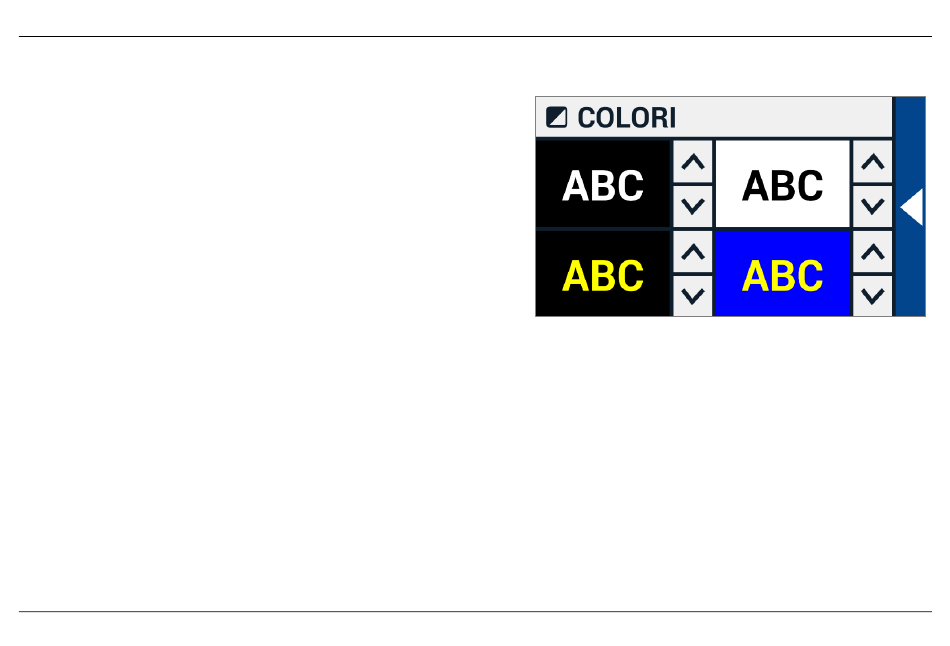Screen dimensions: 950x646
Task: Click the COLORI menu title
Action: pyautogui.click(x=627, y=118)
